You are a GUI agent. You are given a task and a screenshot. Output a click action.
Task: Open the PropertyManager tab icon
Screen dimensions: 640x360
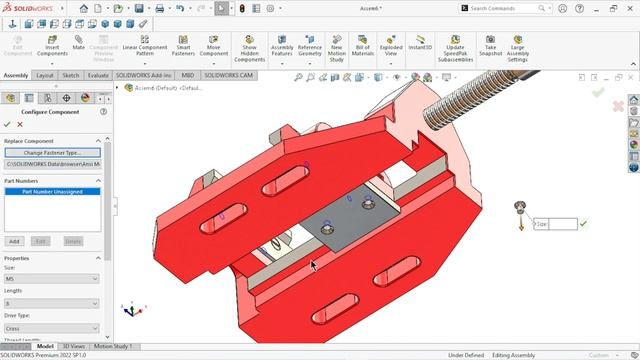pyautogui.click(x=29, y=98)
